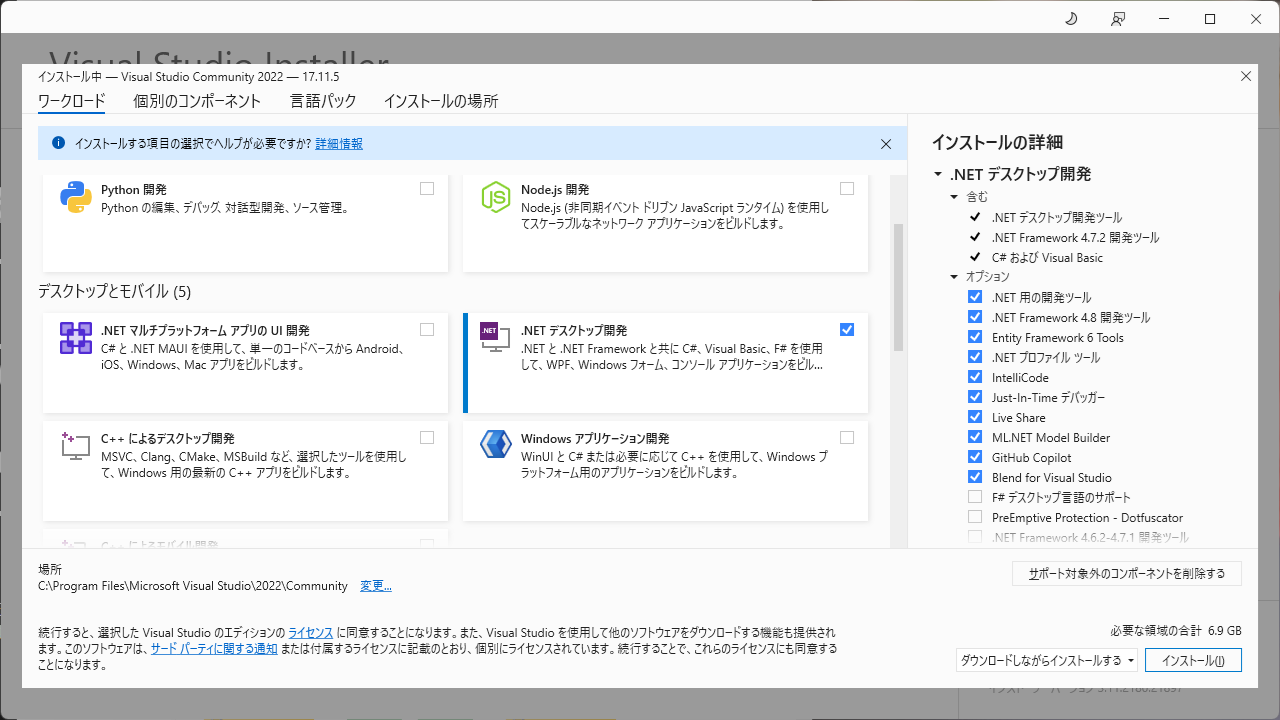Click the インストール button
Image resolution: width=1280 pixels, height=720 pixels.
1193,660
